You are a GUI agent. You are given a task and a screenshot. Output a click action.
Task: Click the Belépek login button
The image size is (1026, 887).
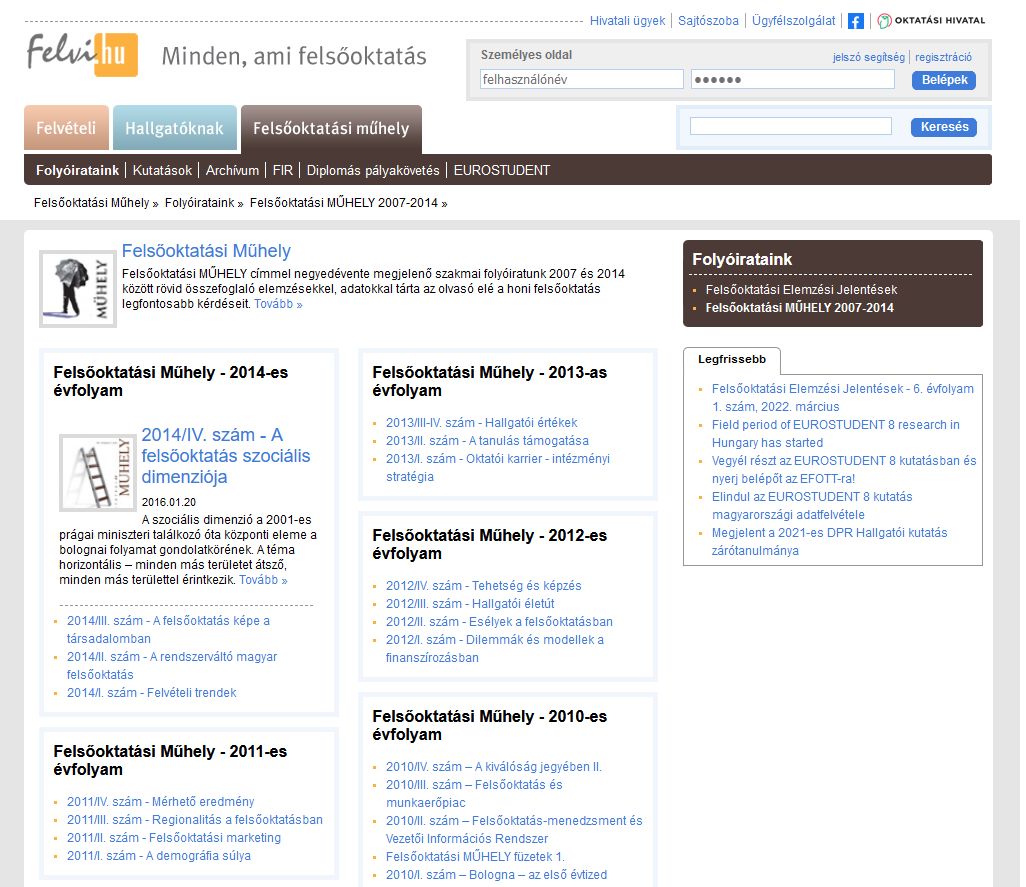click(x=944, y=80)
